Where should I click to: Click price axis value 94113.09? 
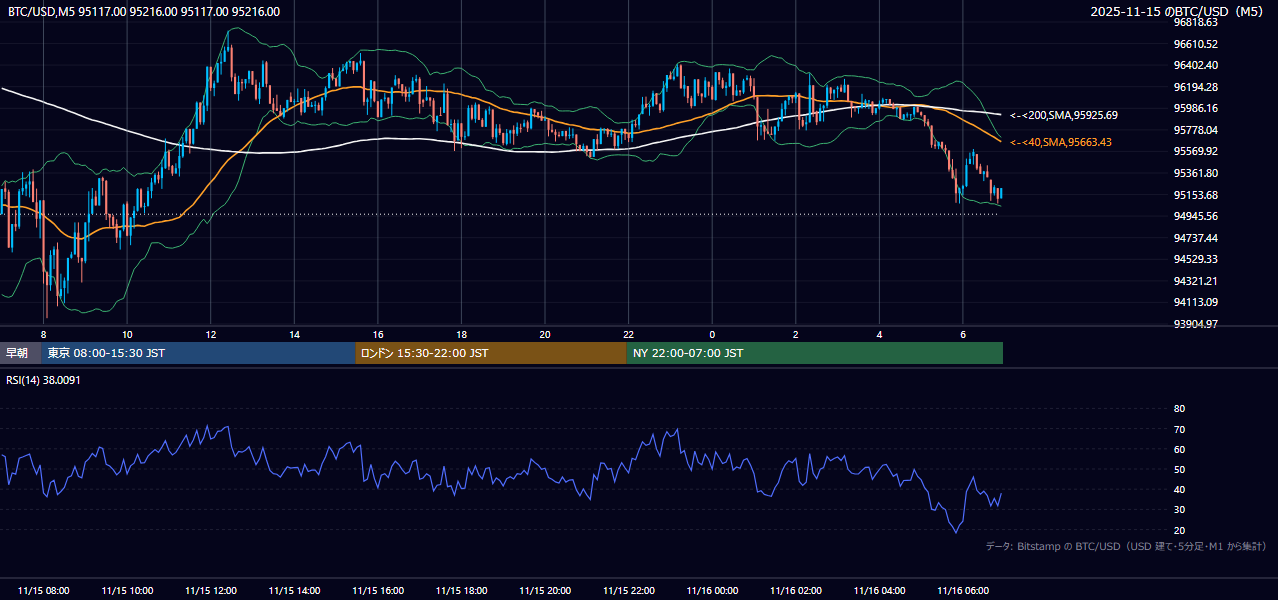pos(1196,302)
